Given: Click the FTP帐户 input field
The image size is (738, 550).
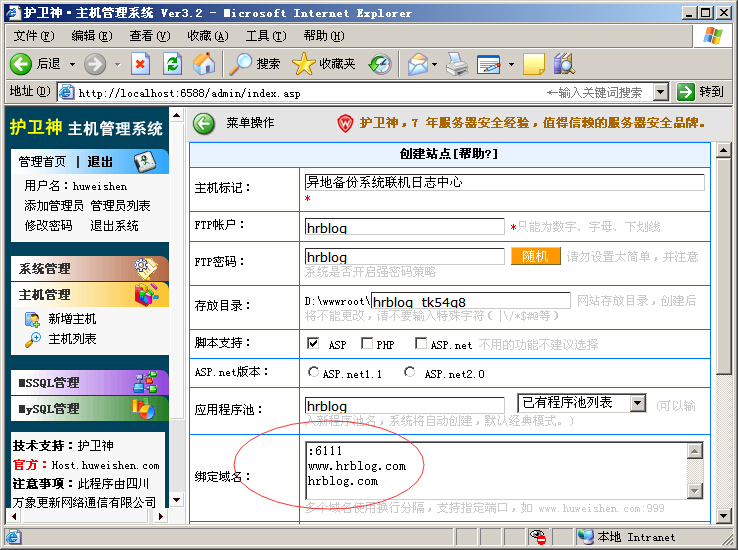Looking at the screenshot, I should point(404,227).
